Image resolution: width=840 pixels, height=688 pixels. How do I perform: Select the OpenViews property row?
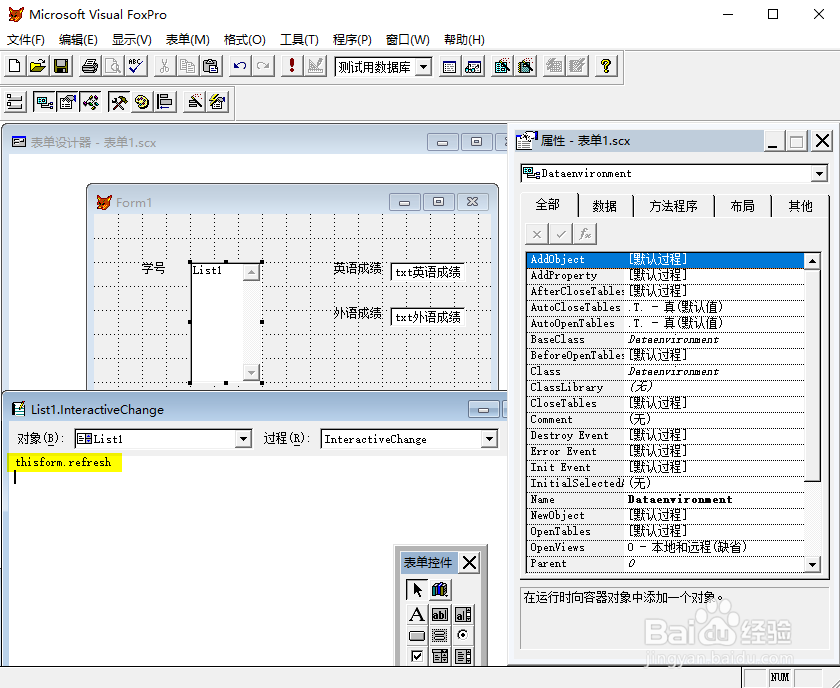pos(665,548)
